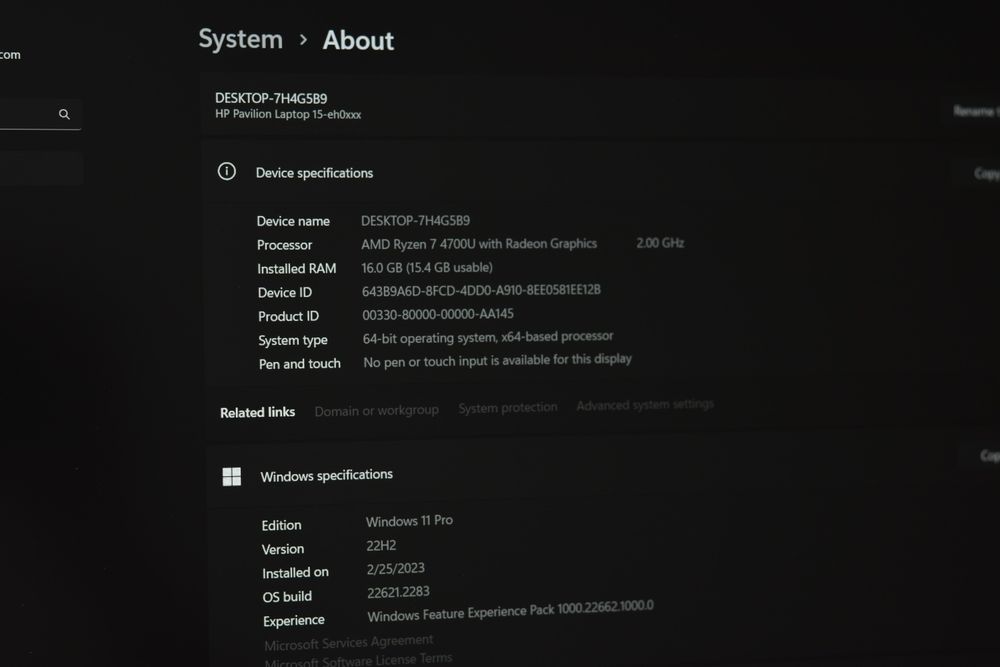This screenshot has width=1000, height=667.
Task: Select the AMD Ryzen 7 4700U processor value
Action: 479,244
